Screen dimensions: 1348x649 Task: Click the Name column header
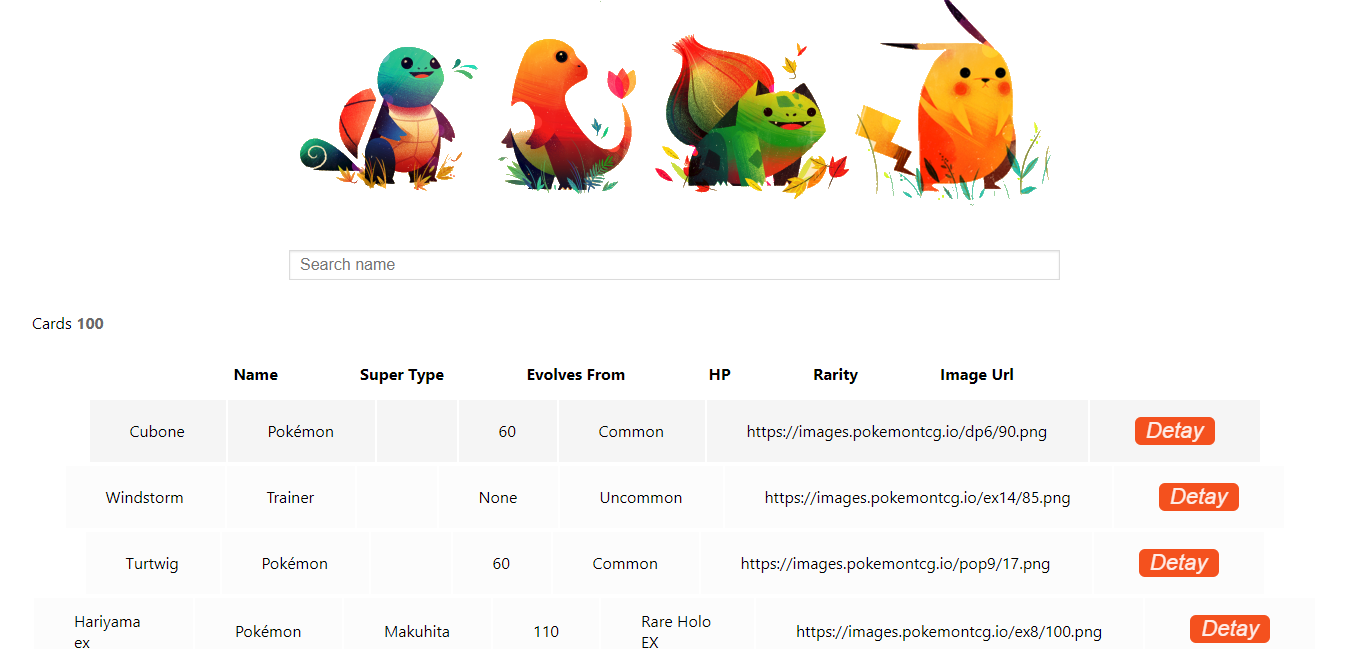[256, 374]
